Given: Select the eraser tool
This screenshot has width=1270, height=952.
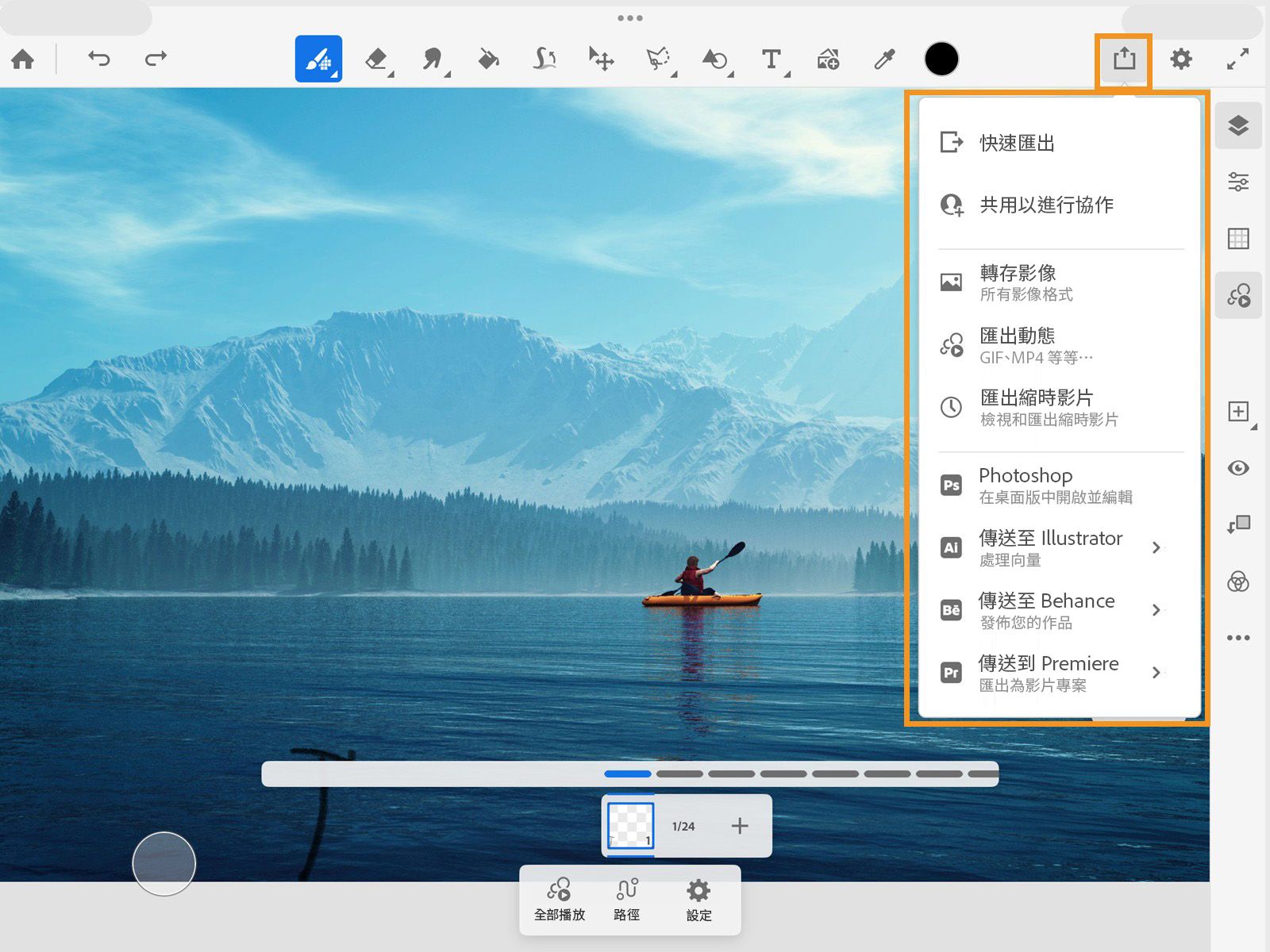Looking at the screenshot, I should (x=376, y=59).
